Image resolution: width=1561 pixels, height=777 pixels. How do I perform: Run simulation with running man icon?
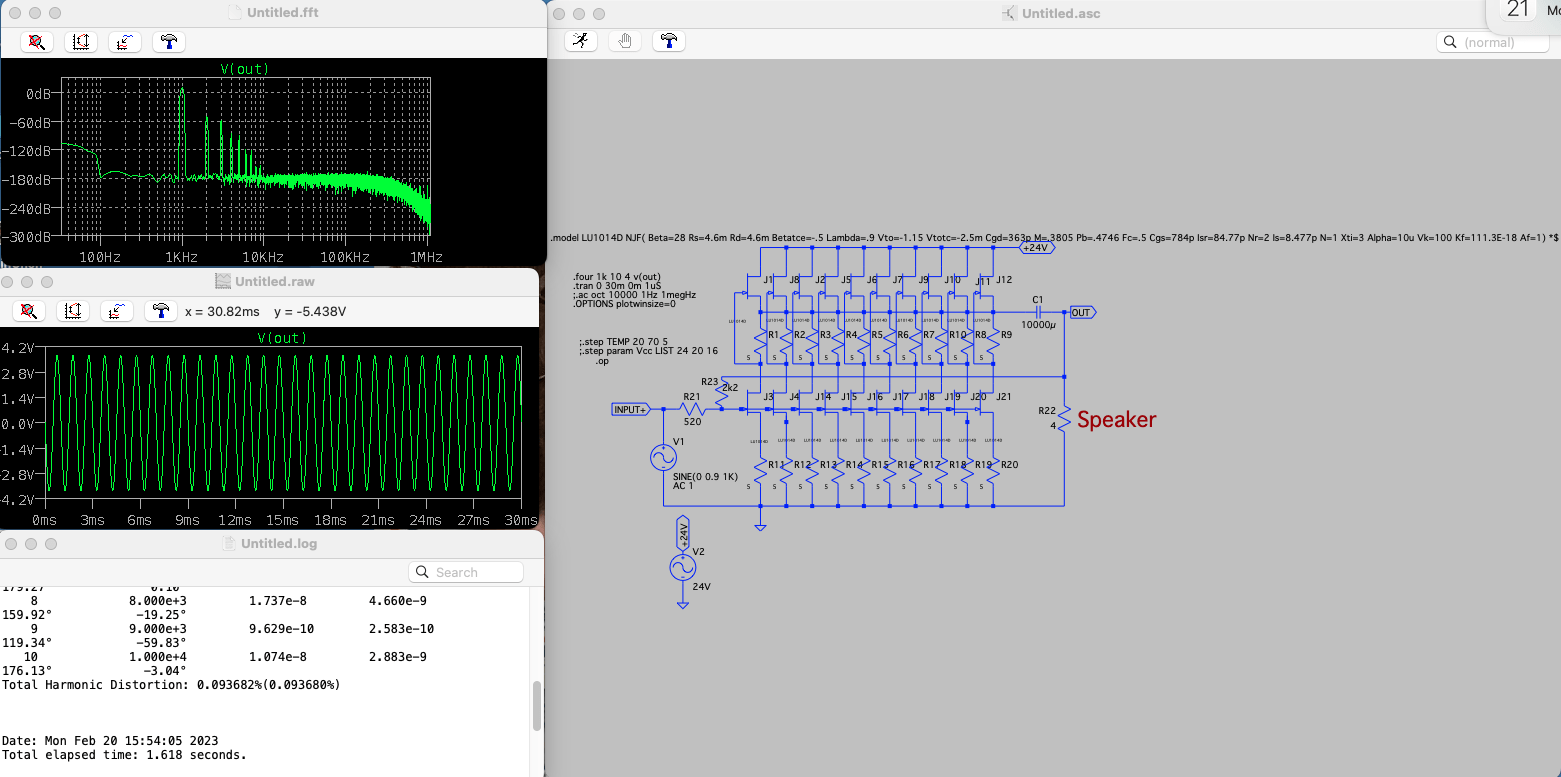pos(581,41)
